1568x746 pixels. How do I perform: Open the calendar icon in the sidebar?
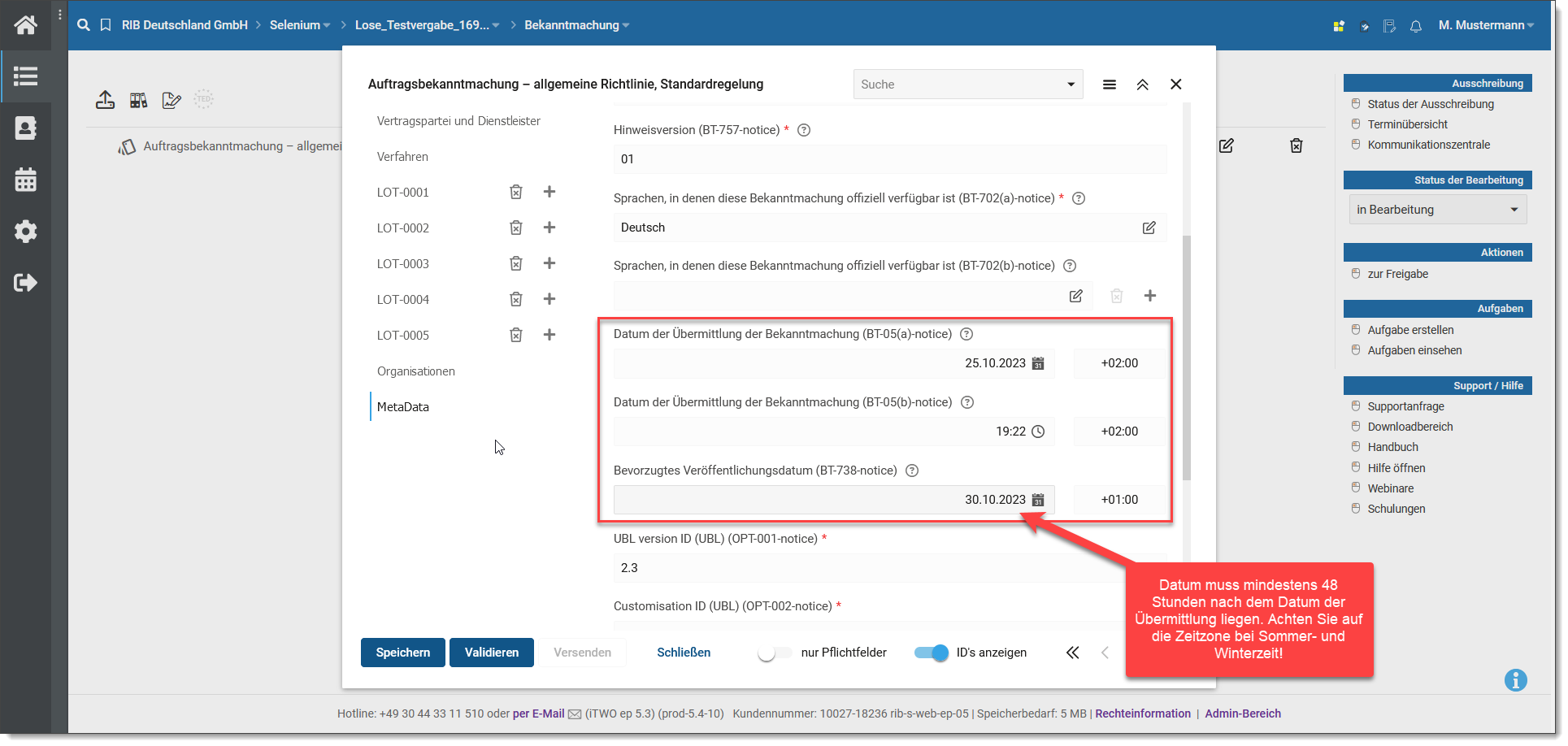25,180
